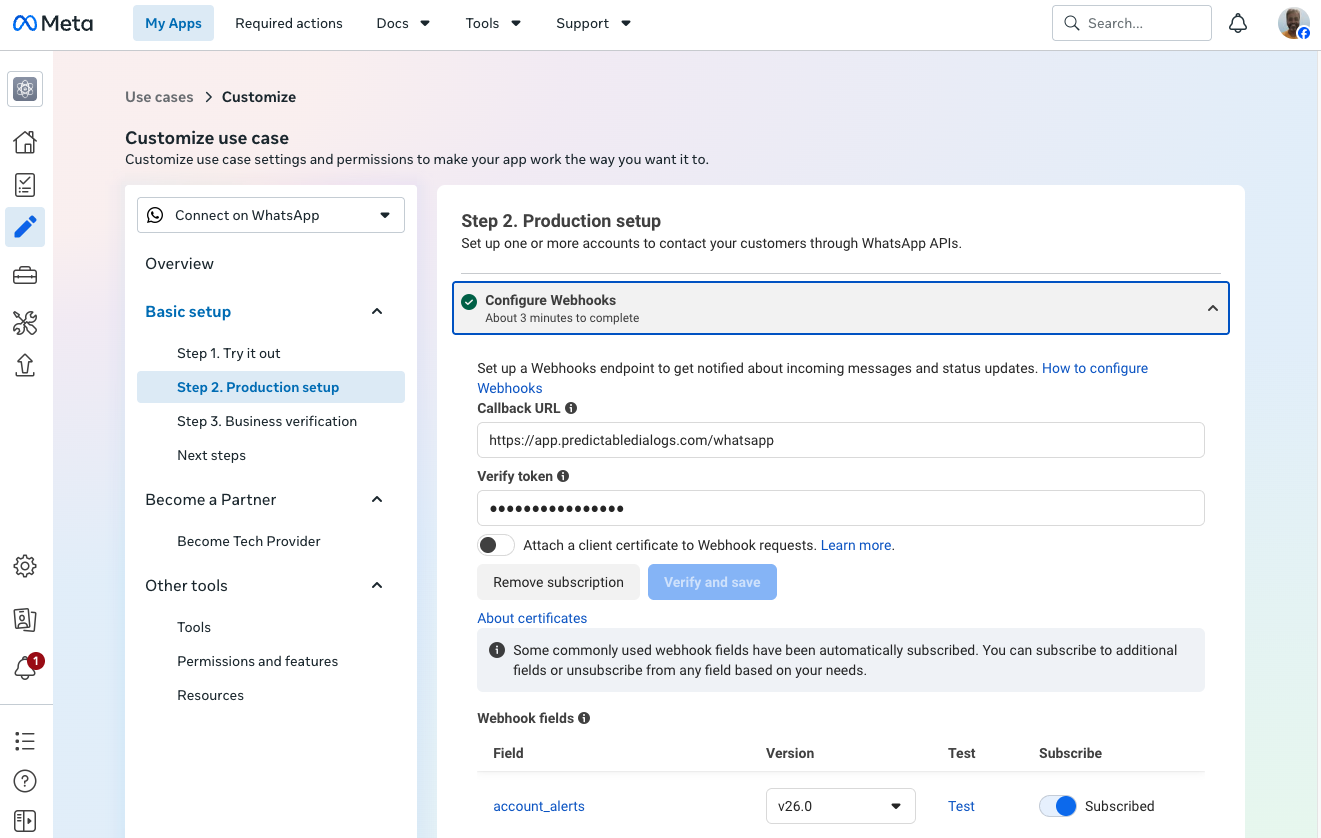Open the About certificates link
This screenshot has height=838, width=1321.
click(532, 618)
